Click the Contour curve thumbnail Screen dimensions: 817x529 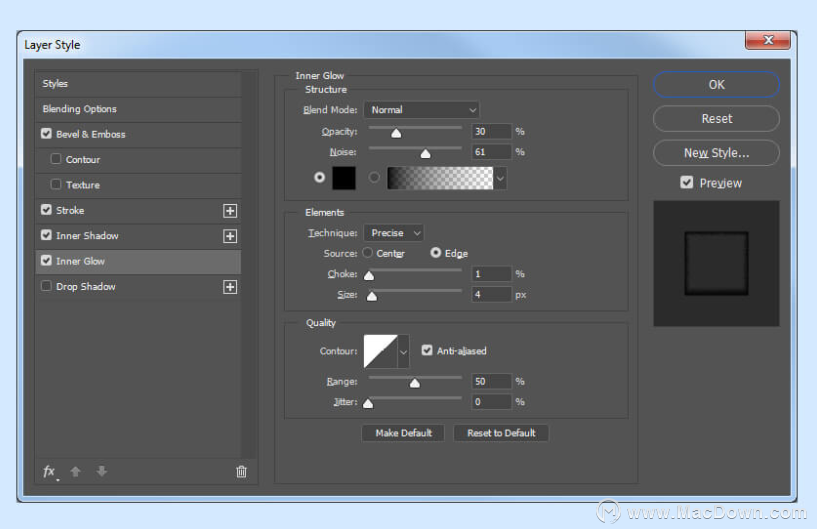pyautogui.click(x=380, y=352)
